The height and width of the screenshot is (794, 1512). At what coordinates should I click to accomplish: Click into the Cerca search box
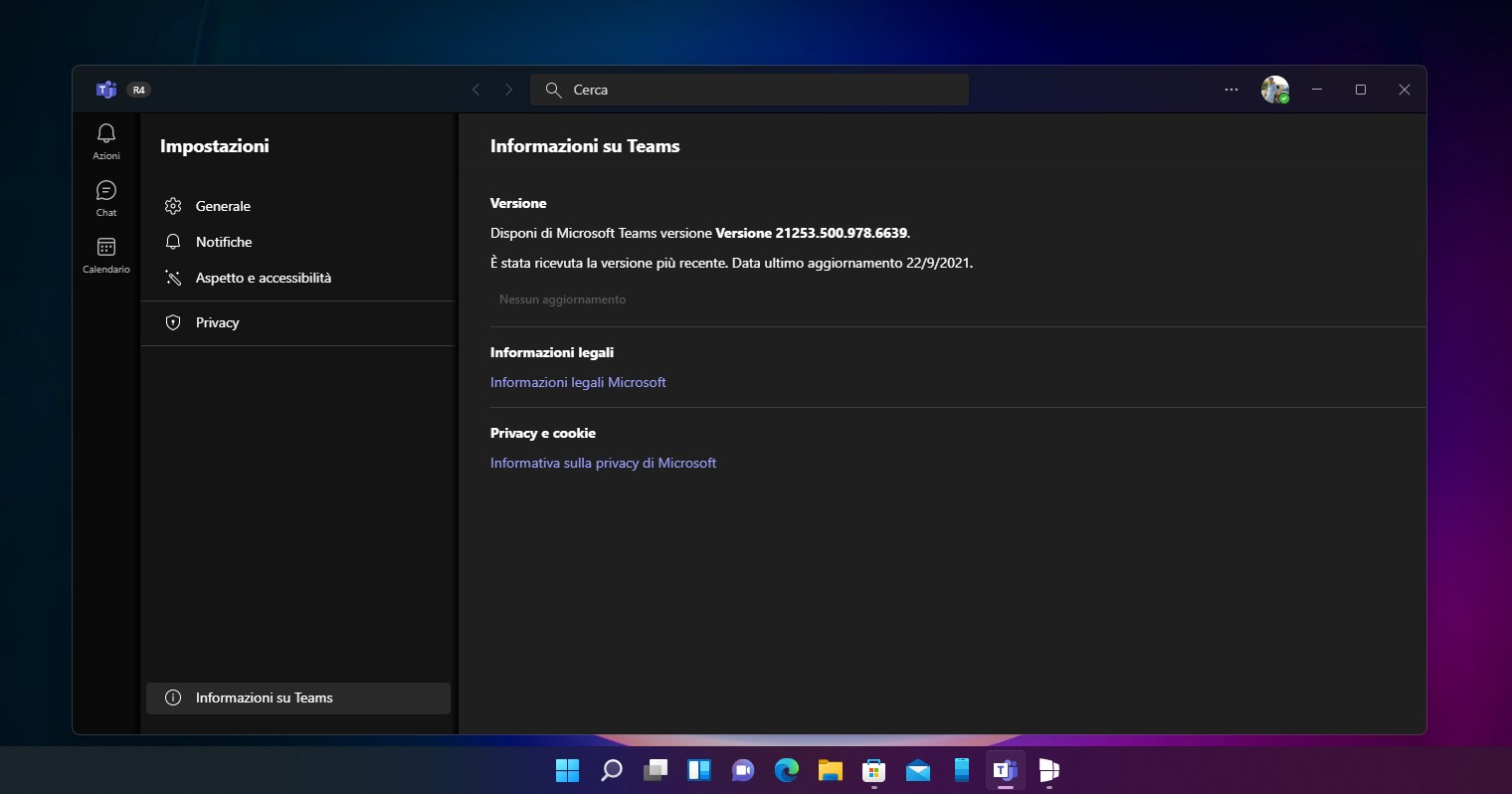[x=749, y=90]
